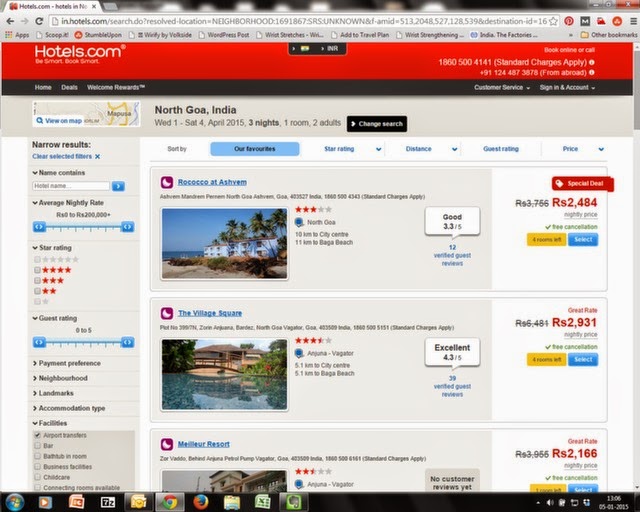Collapse the Facilities filter section
This screenshot has width=640, height=512.
(x=49, y=423)
